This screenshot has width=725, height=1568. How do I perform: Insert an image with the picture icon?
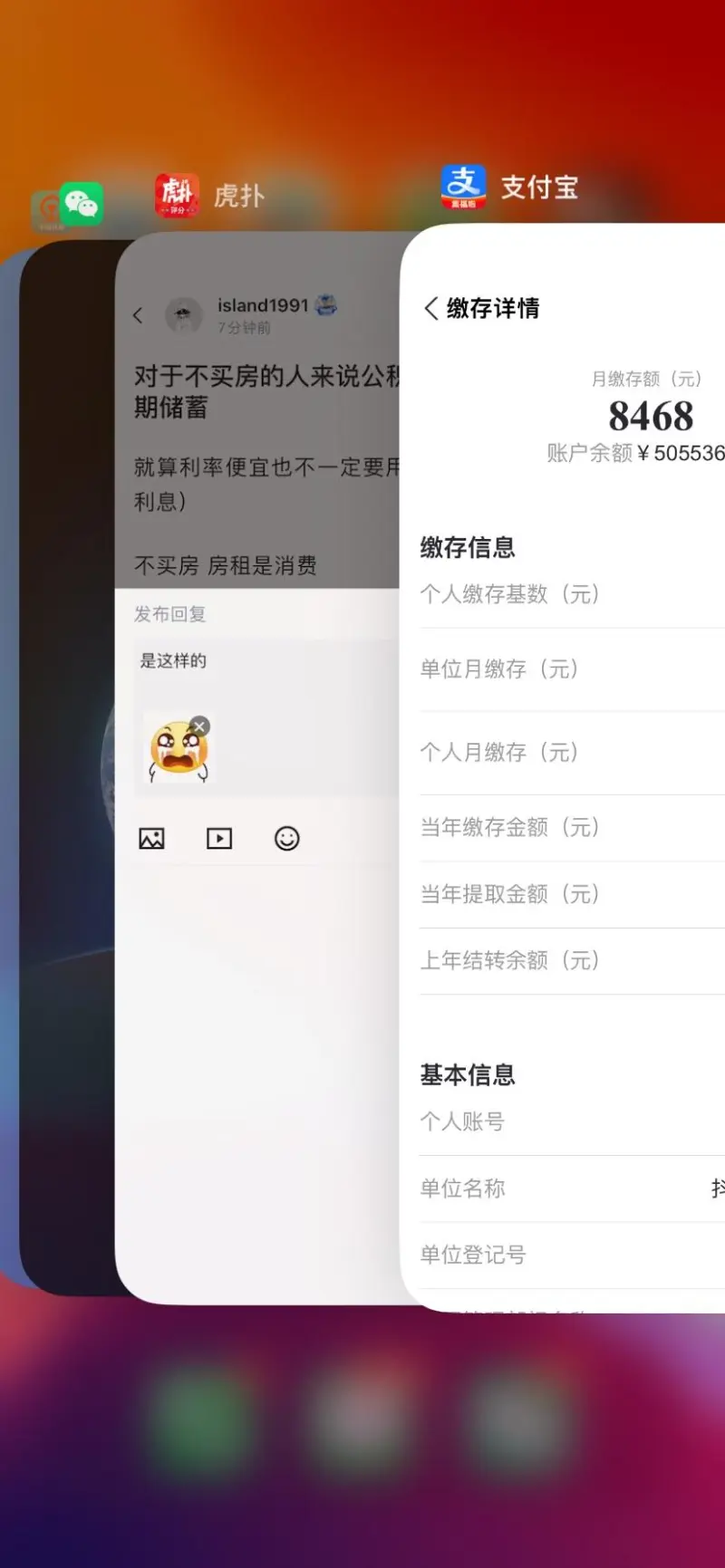(x=151, y=839)
